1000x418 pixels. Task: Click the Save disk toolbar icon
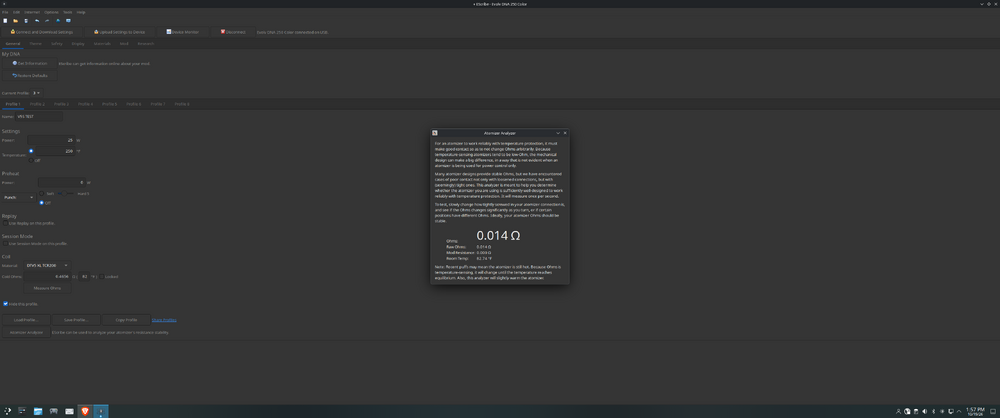point(26,20)
